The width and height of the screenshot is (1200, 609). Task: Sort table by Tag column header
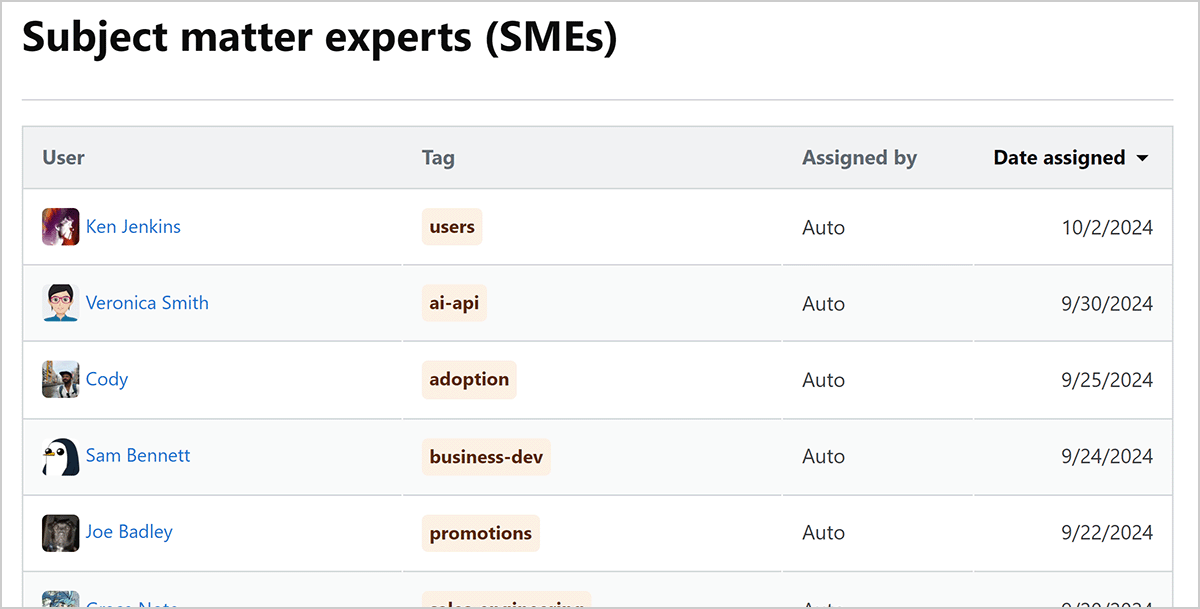[438, 158]
